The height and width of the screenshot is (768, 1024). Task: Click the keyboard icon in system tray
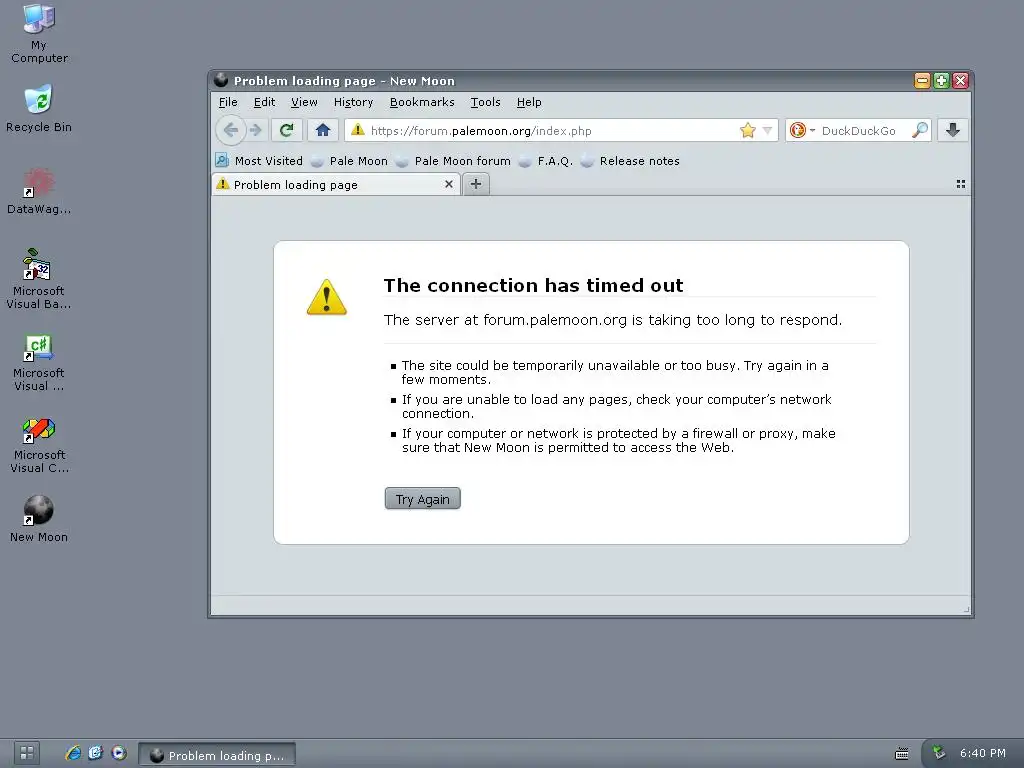(x=902, y=754)
